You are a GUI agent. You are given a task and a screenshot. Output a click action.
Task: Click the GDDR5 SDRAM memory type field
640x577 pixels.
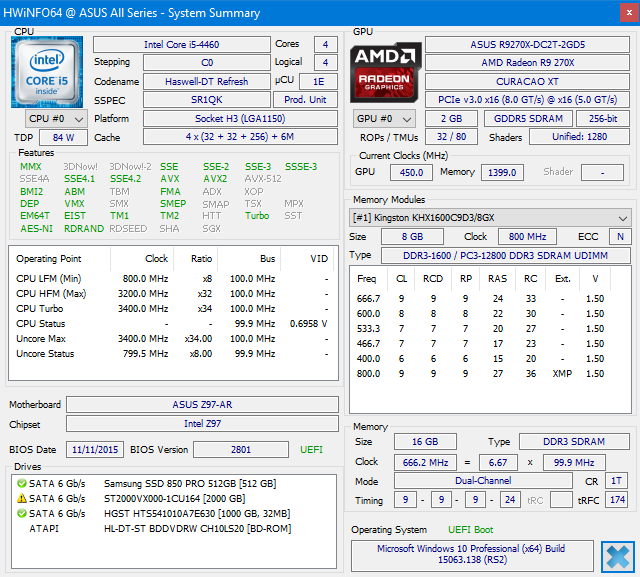tap(528, 118)
